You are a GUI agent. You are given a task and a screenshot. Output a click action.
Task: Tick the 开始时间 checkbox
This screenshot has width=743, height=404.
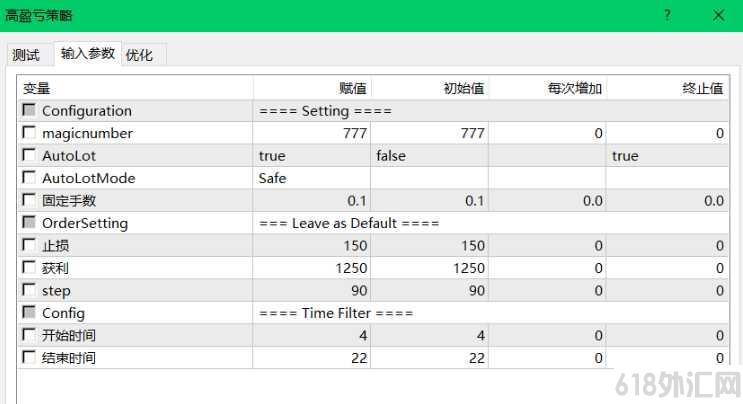(x=29, y=334)
